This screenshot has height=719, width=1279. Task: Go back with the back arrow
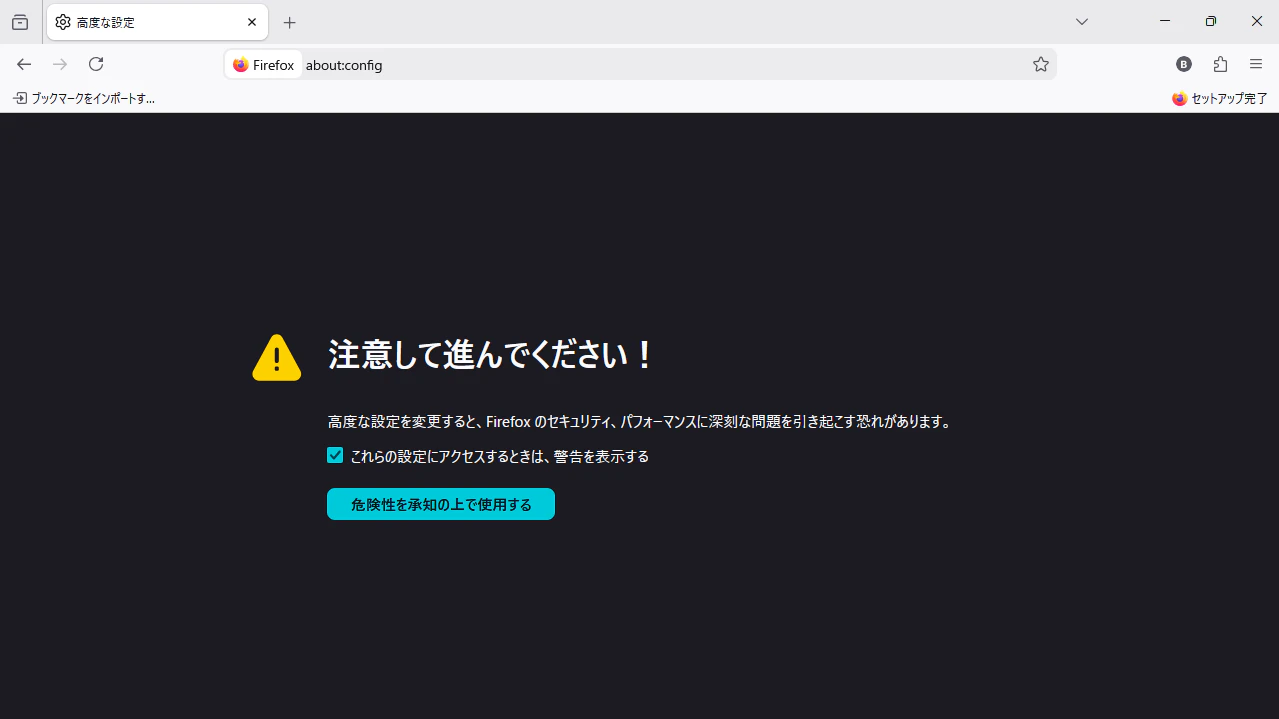(24, 64)
